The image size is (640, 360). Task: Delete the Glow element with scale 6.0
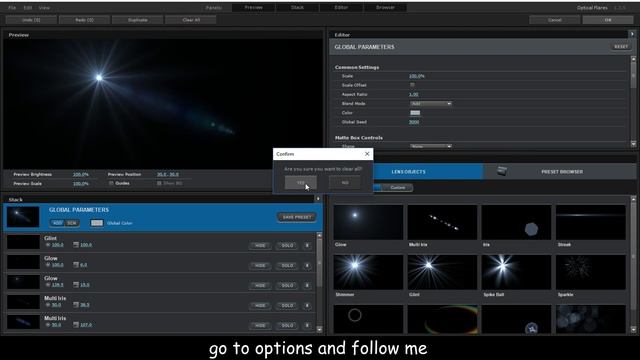click(307, 265)
